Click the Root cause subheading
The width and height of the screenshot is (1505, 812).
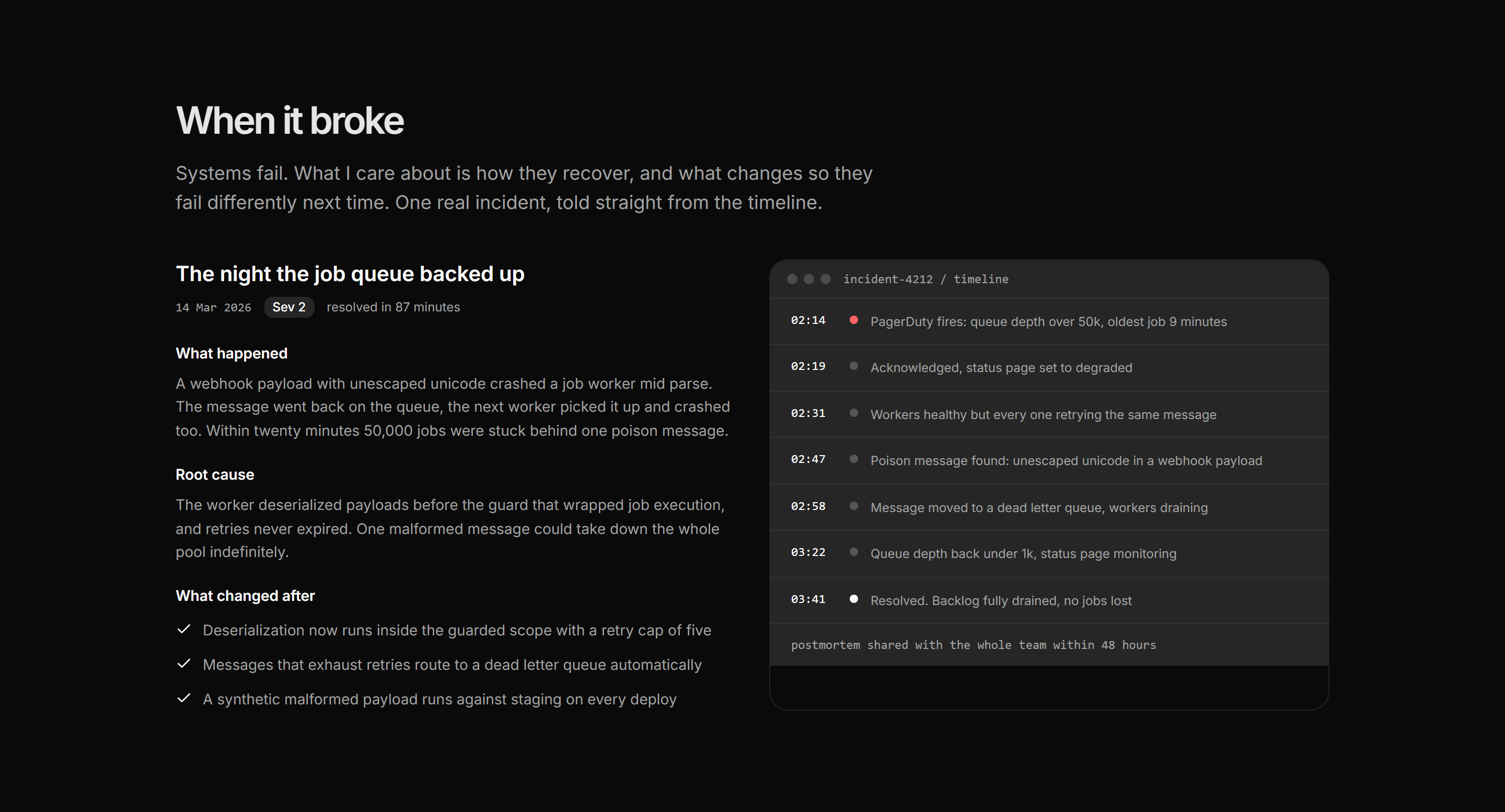(215, 475)
